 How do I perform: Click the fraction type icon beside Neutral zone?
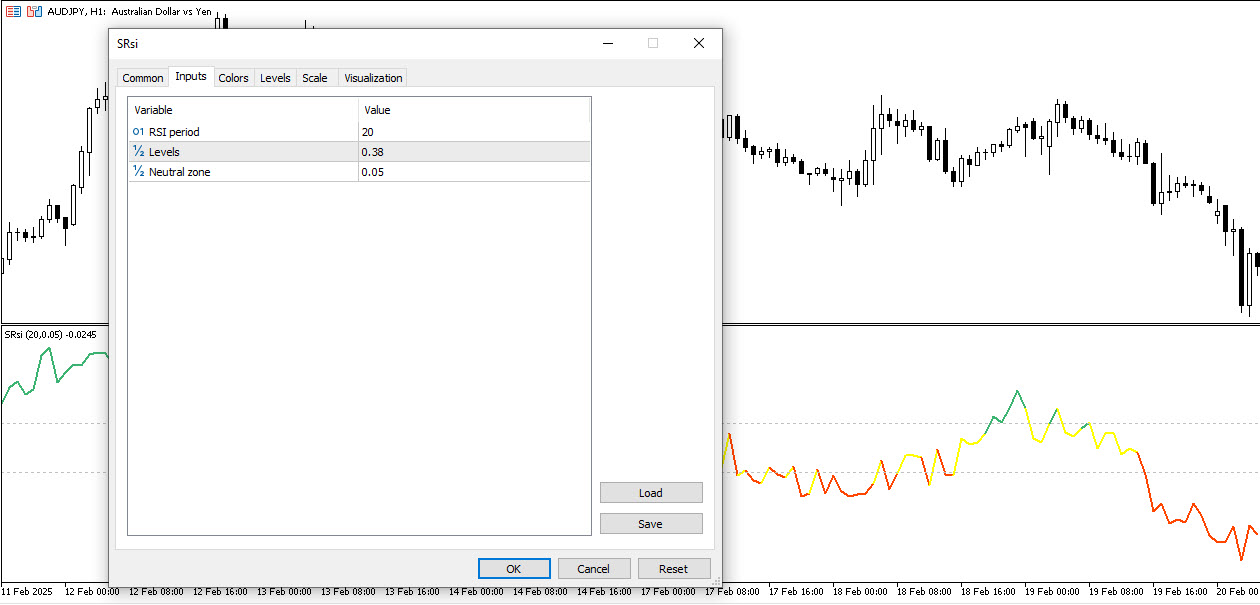[x=138, y=172]
